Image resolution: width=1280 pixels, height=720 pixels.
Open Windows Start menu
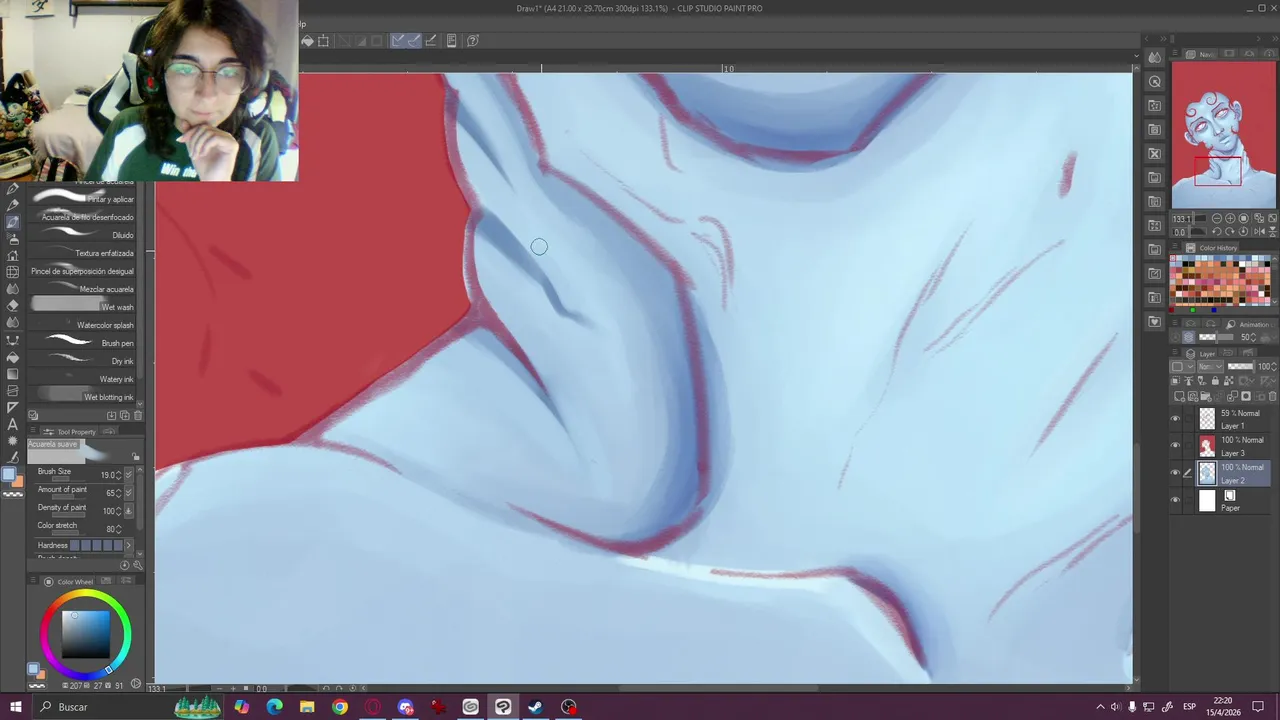tap(15, 707)
